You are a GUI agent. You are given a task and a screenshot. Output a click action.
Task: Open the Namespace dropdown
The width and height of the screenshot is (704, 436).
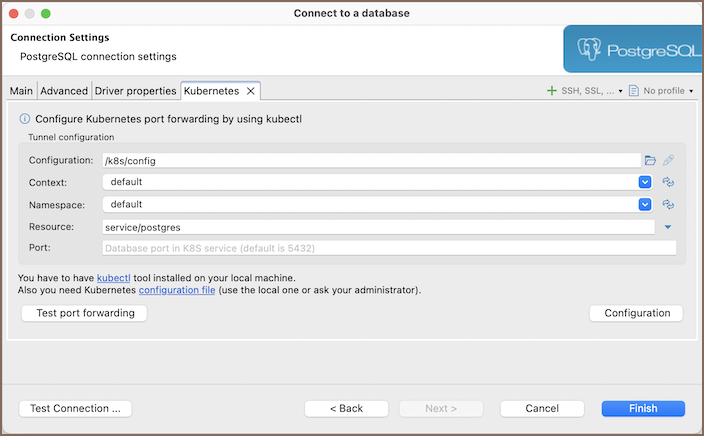[x=645, y=204]
